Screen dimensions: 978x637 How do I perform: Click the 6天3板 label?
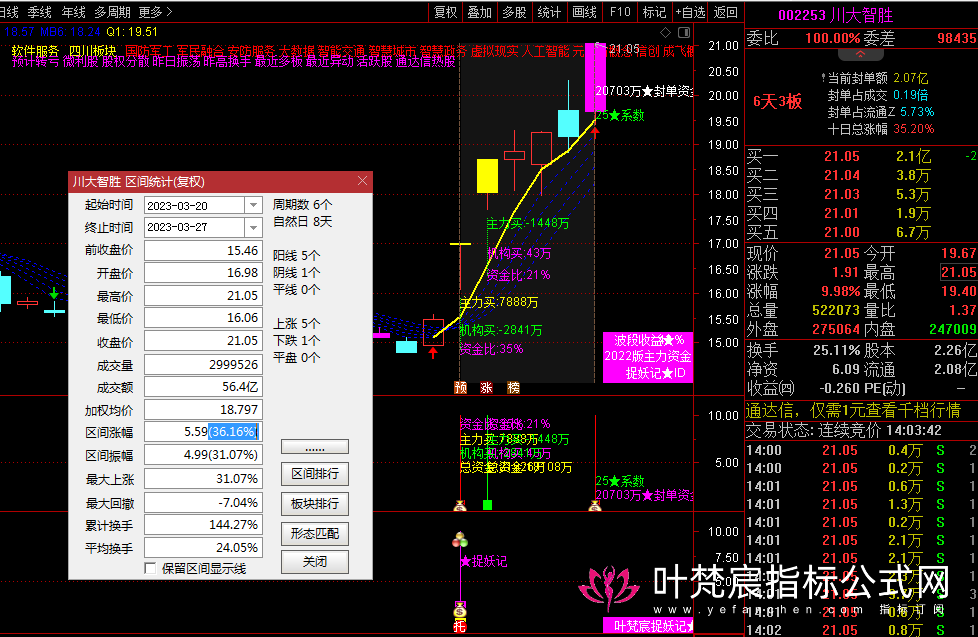[777, 102]
